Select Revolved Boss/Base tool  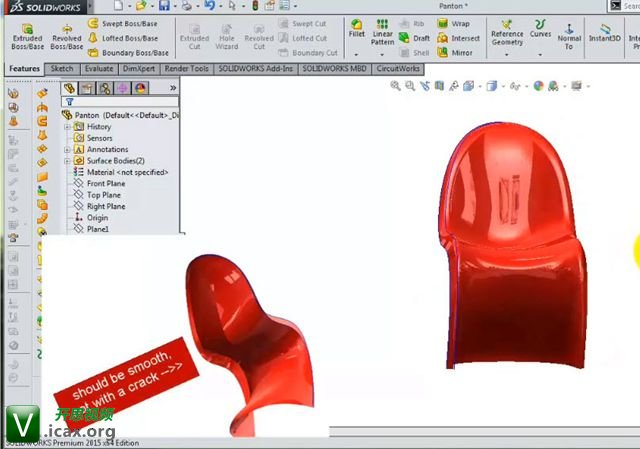67,37
